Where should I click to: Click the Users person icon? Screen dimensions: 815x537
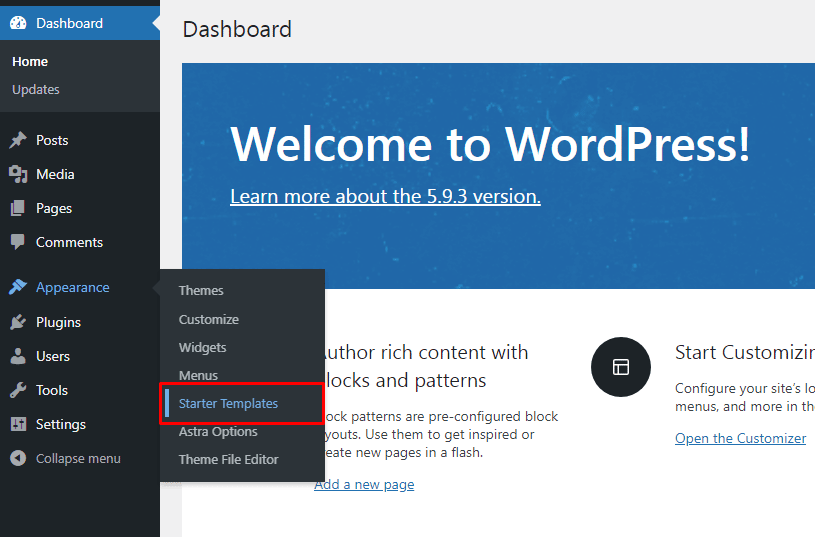tap(18, 356)
